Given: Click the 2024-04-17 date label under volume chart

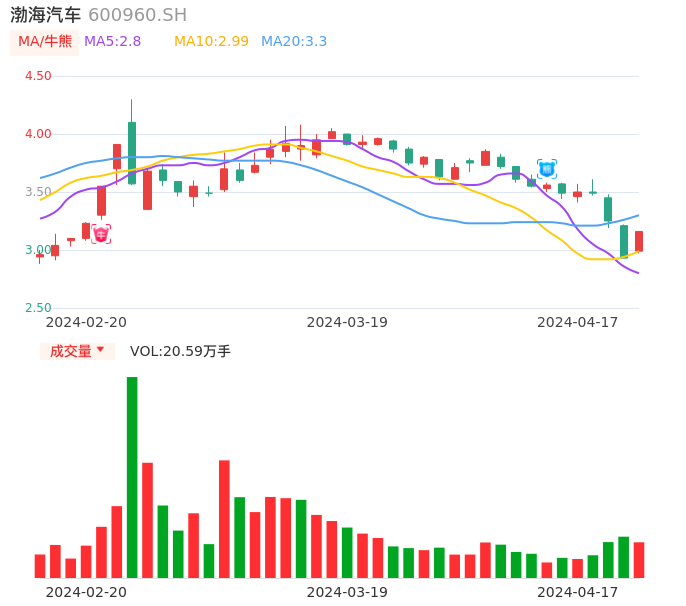Looking at the screenshot, I should (x=578, y=592).
